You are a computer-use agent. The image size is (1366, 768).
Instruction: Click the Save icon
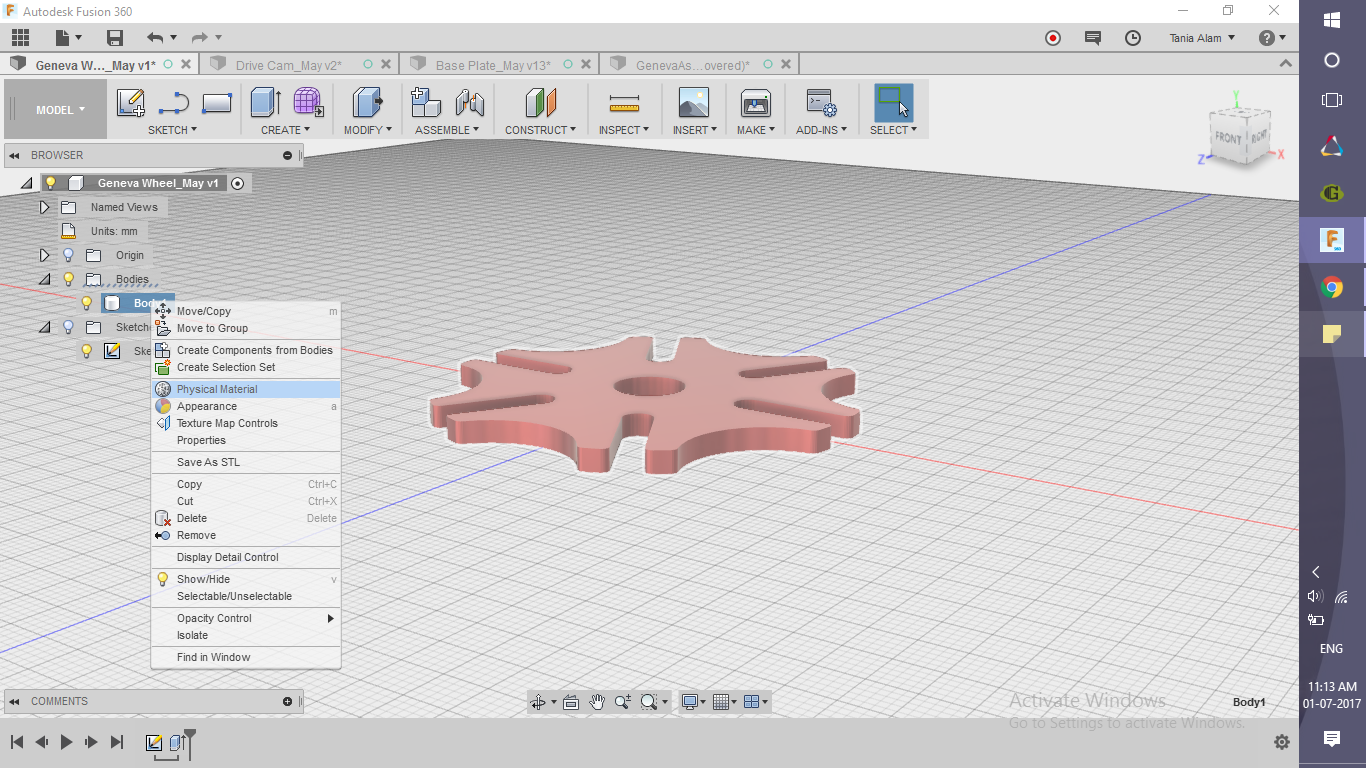point(115,38)
